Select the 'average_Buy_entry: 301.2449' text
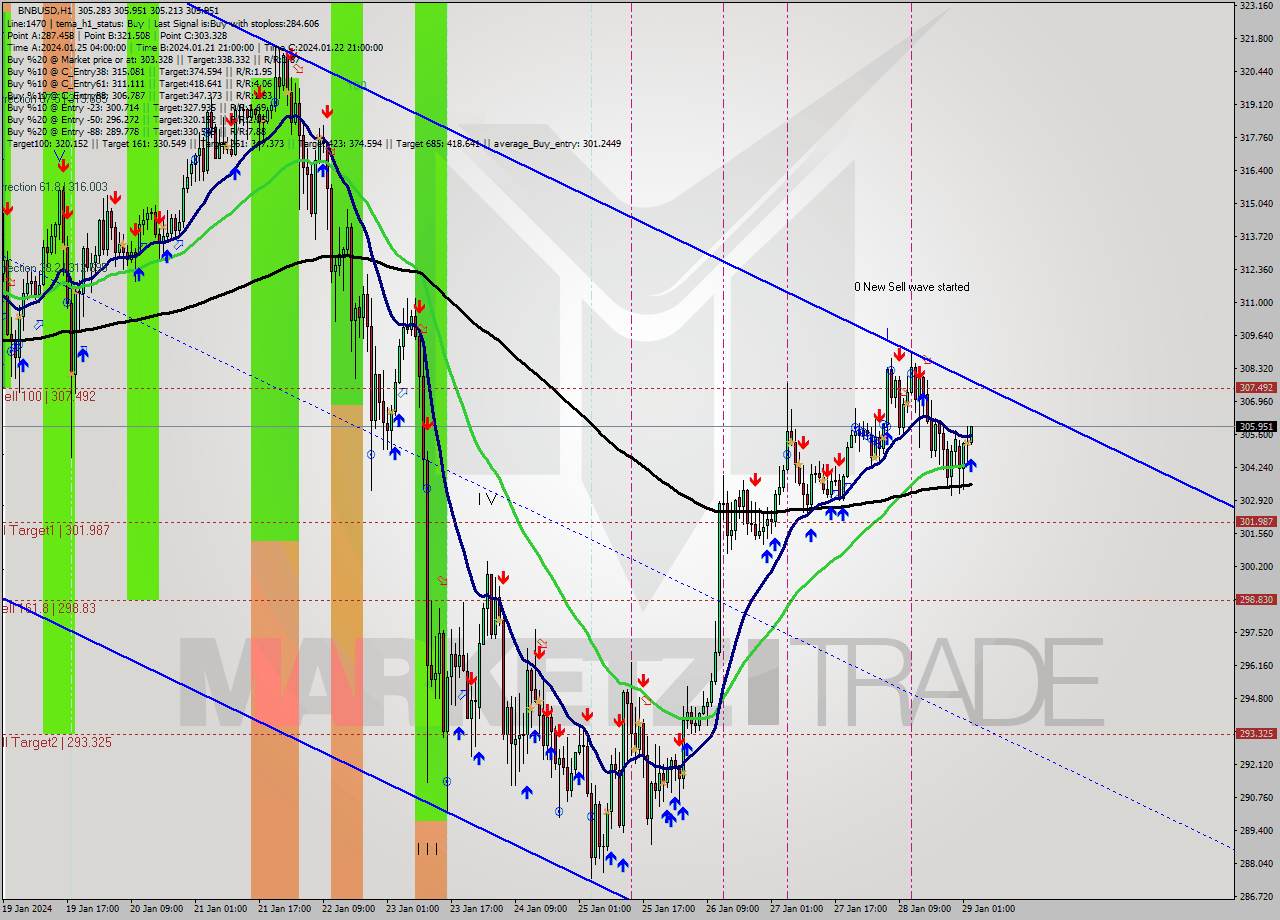 click(x=556, y=143)
